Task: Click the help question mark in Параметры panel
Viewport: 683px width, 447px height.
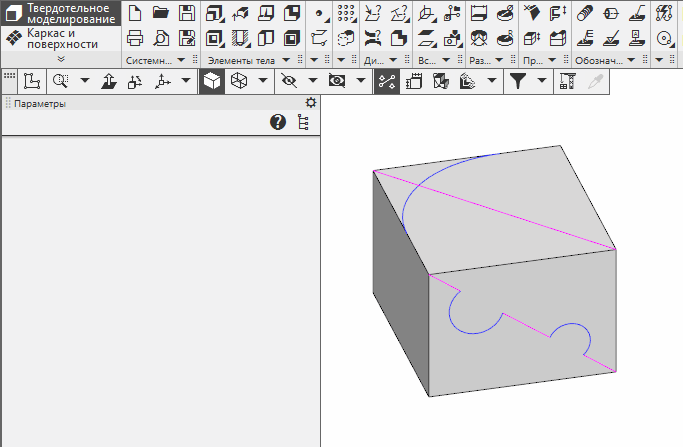Action: 278,122
